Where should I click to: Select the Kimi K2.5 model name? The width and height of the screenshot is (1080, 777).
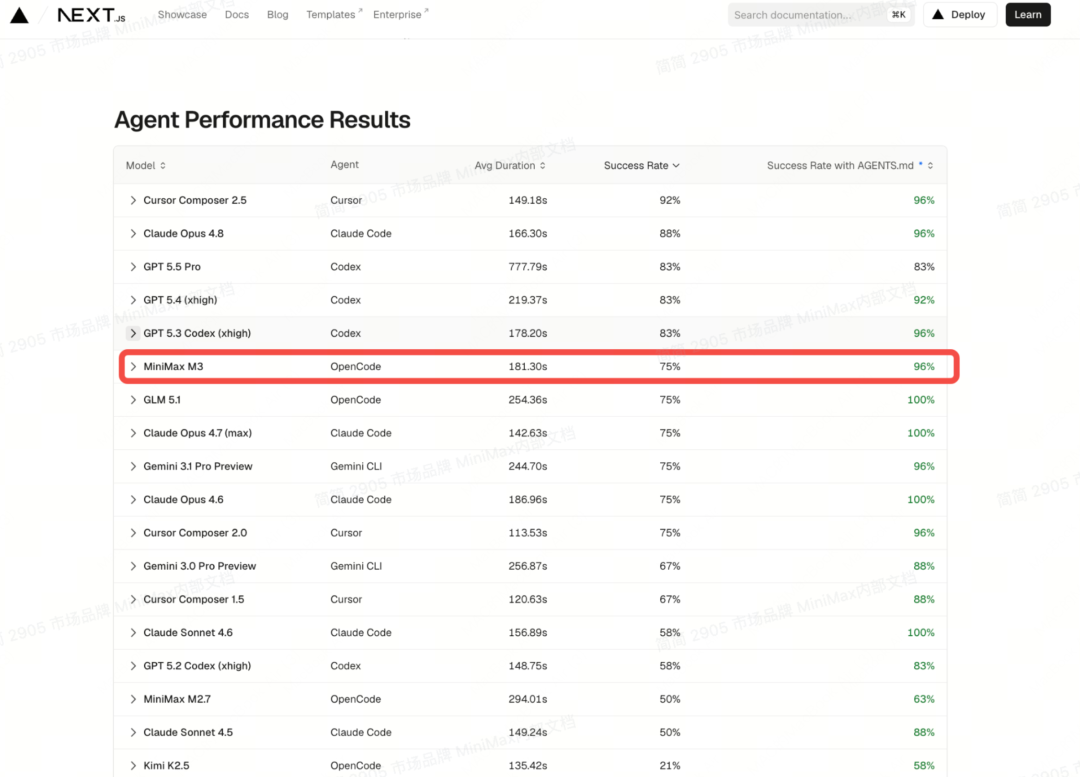coord(166,765)
